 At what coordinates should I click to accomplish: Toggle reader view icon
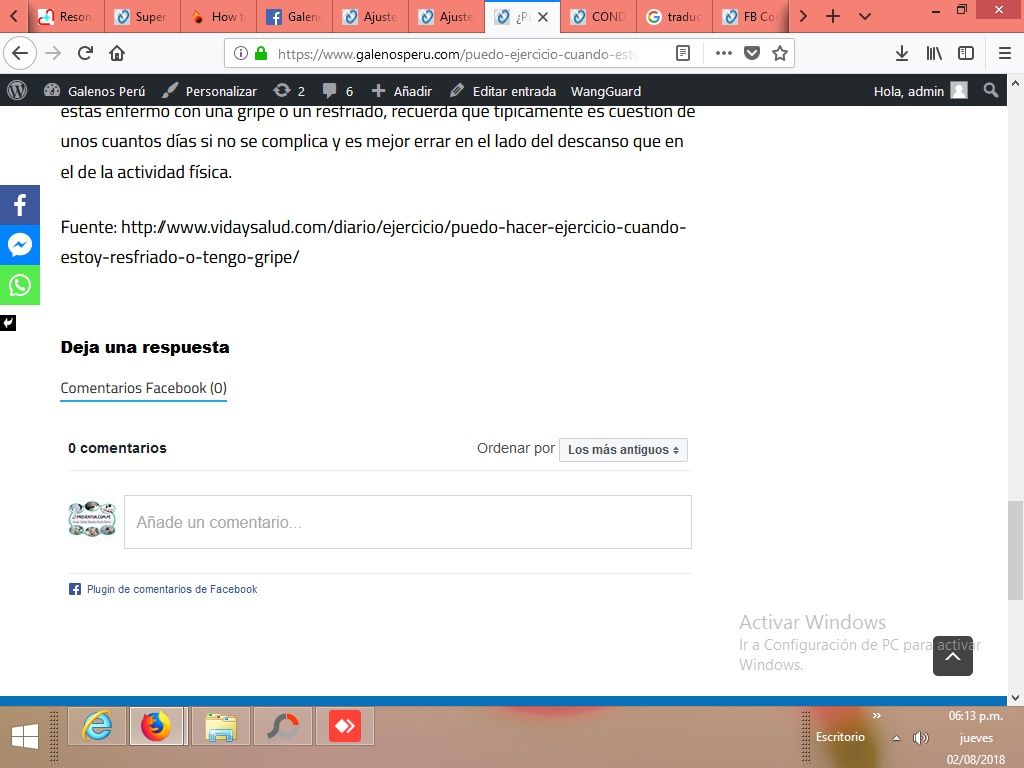tap(682, 53)
